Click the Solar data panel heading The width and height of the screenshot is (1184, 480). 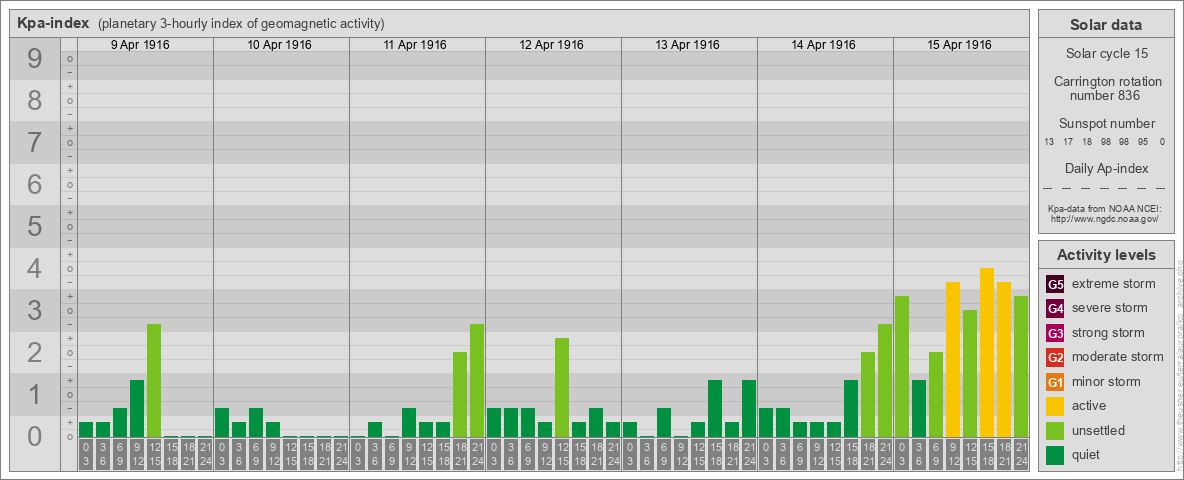(1105, 25)
